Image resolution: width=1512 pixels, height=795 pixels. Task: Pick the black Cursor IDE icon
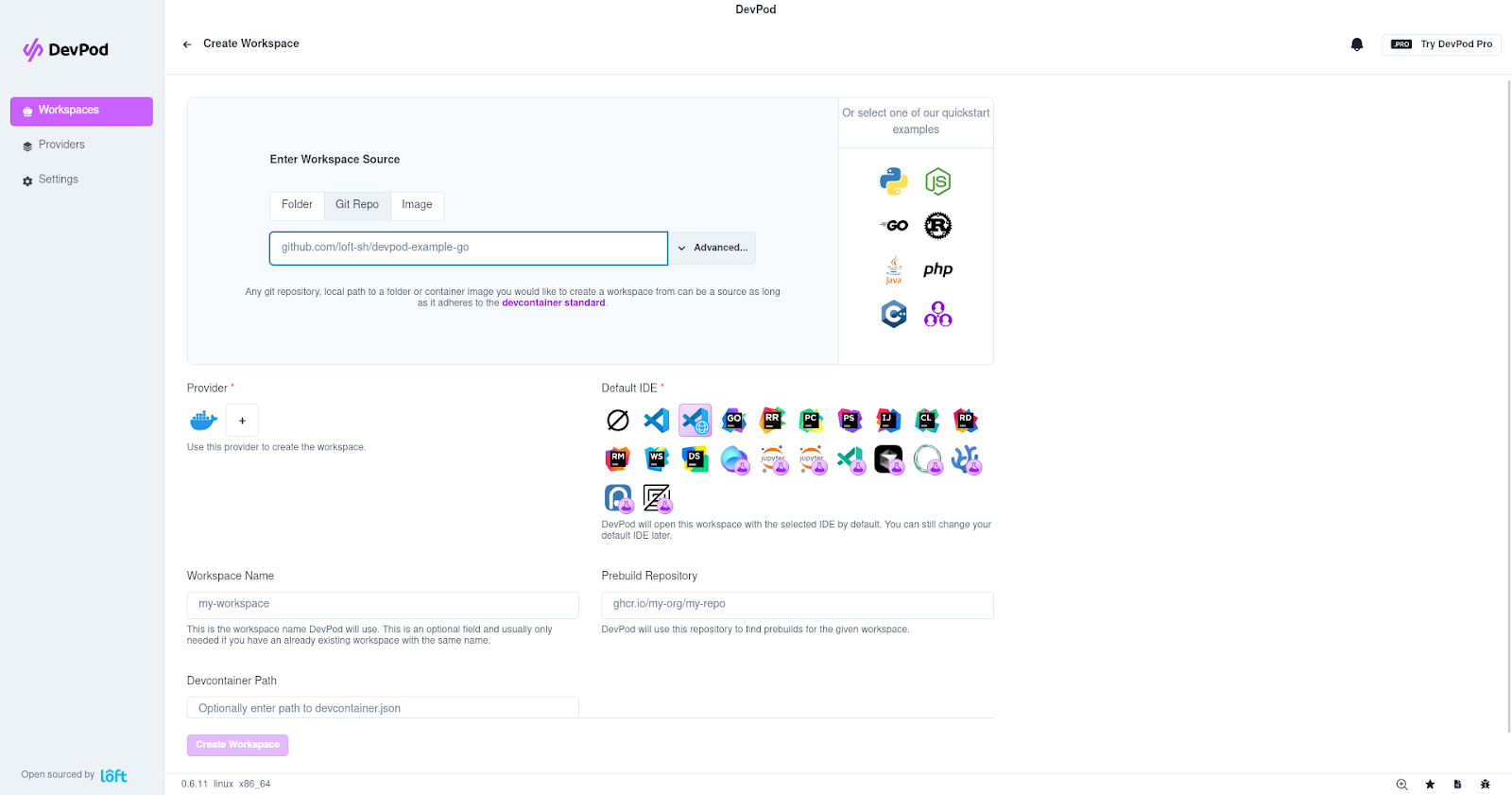click(x=888, y=458)
